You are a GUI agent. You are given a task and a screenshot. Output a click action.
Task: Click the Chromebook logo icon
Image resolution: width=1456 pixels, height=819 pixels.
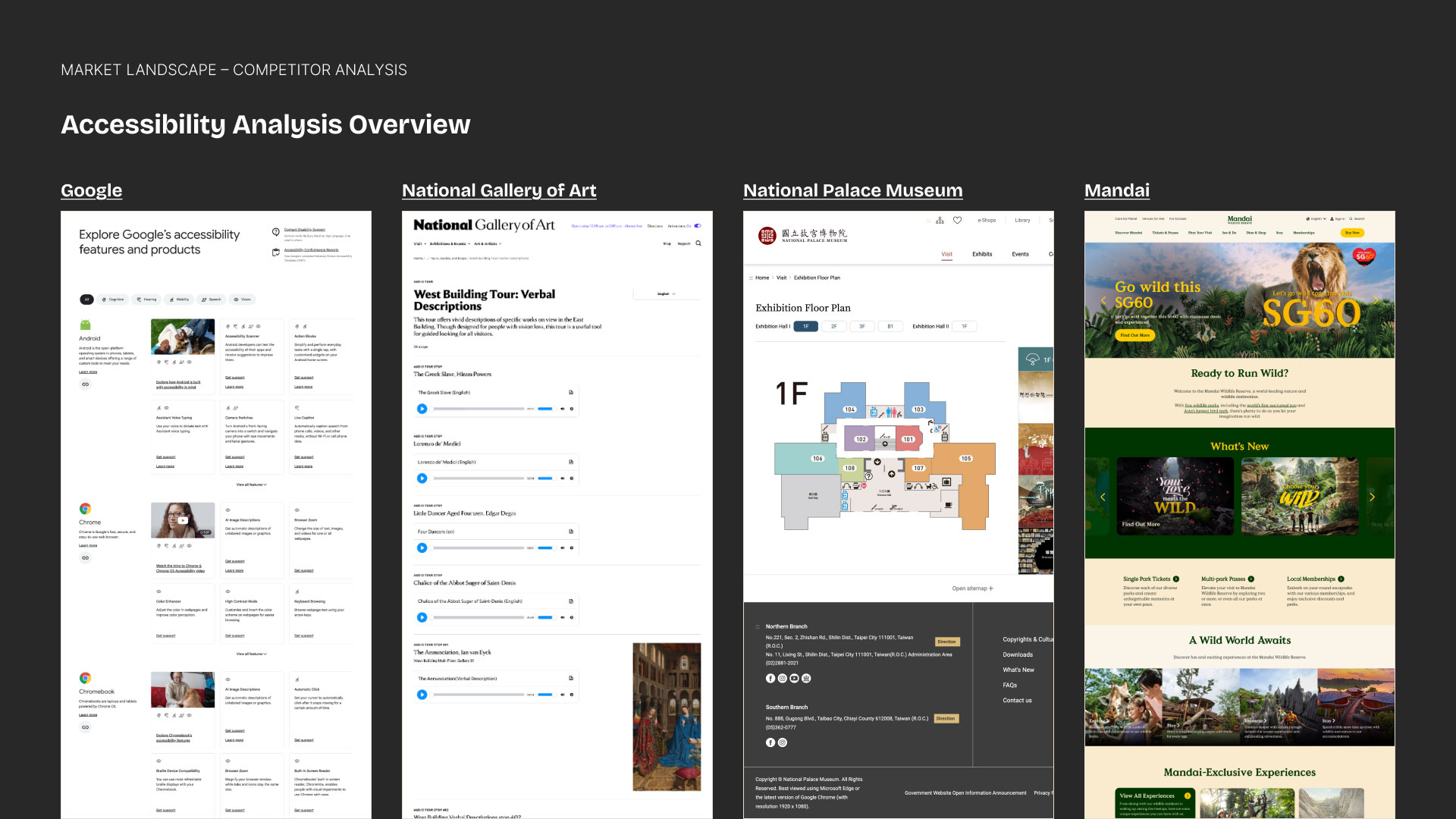tap(85, 678)
